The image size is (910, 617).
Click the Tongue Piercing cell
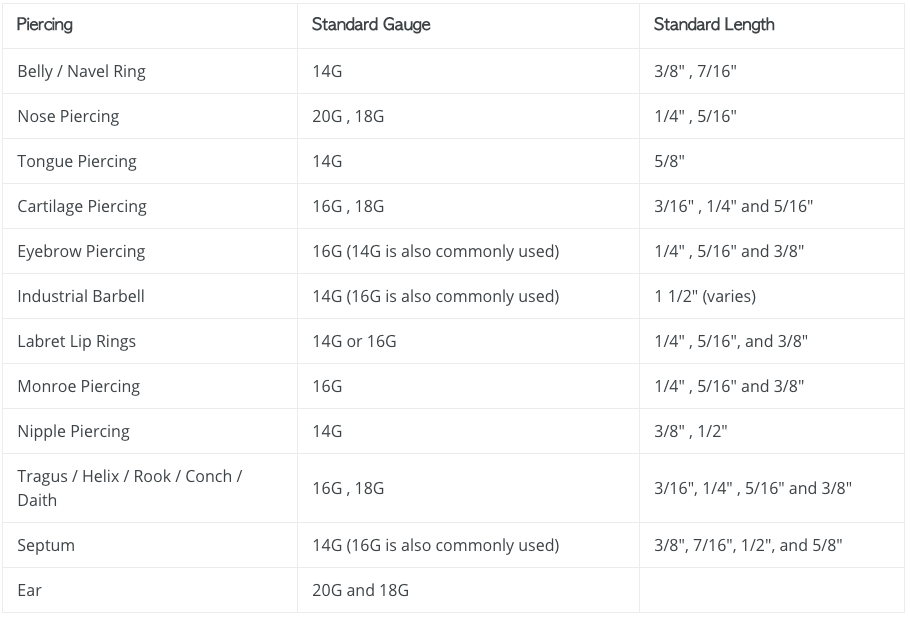pyautogui.click(x=150, y=161)
